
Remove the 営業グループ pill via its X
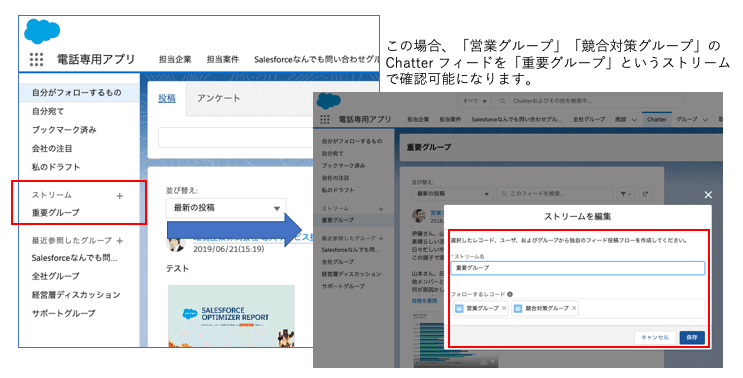tap(504, 308)
